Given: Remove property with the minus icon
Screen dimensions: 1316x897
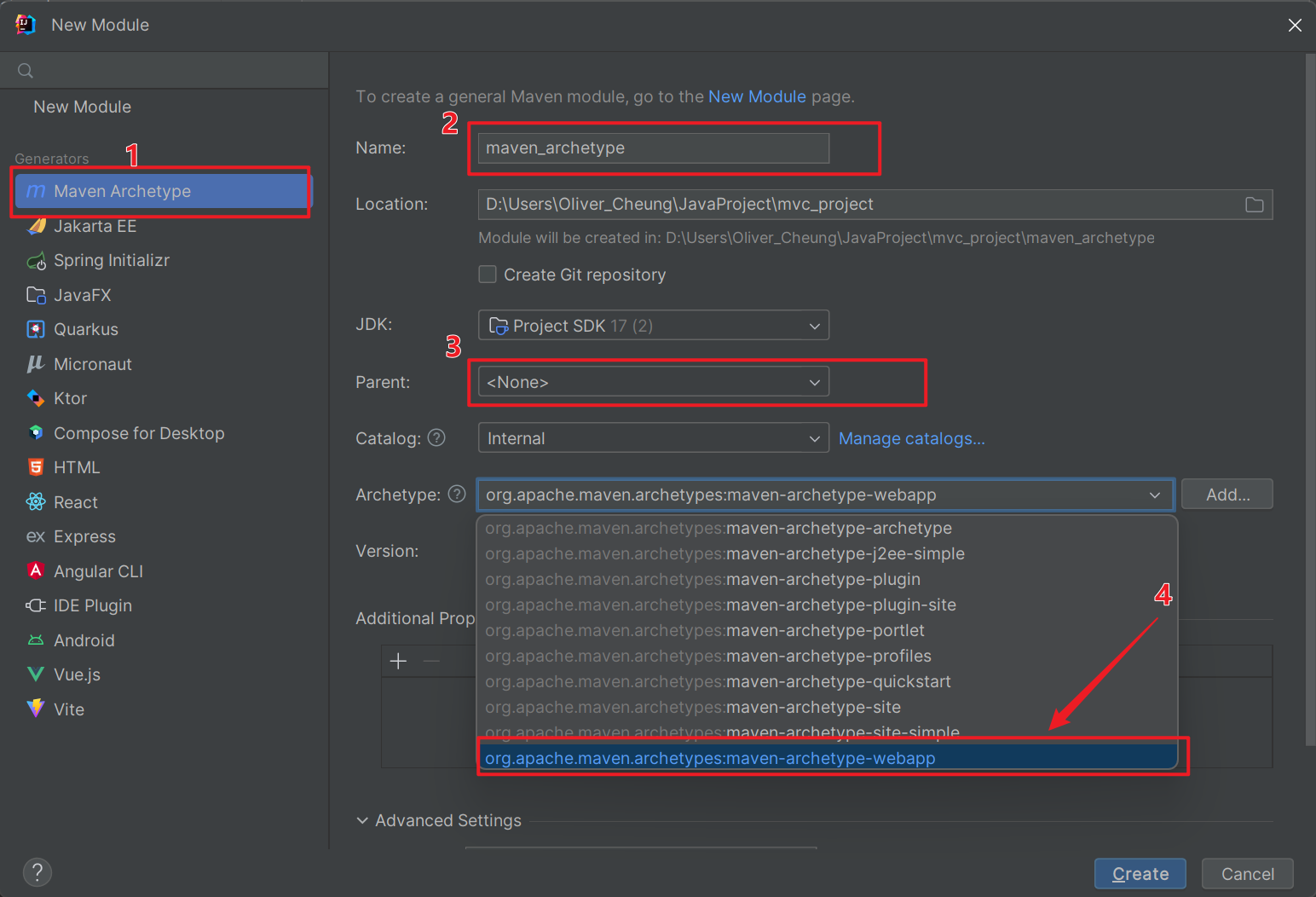Looking at the screenshot, I should pyautogui.click(x=431, y=661).
